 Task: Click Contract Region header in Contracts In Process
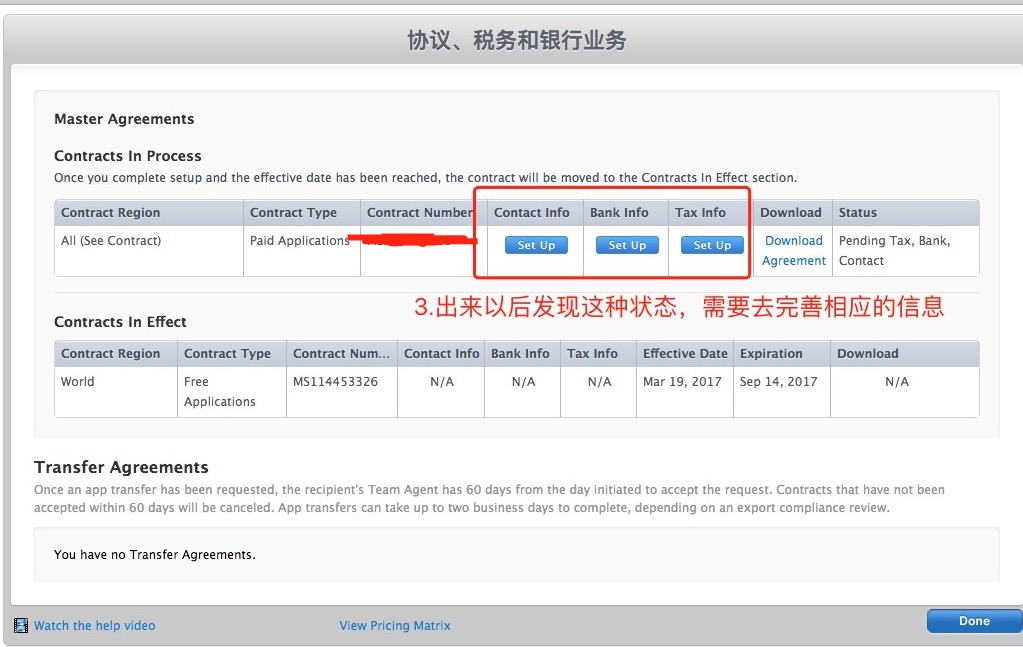point(110,213)
